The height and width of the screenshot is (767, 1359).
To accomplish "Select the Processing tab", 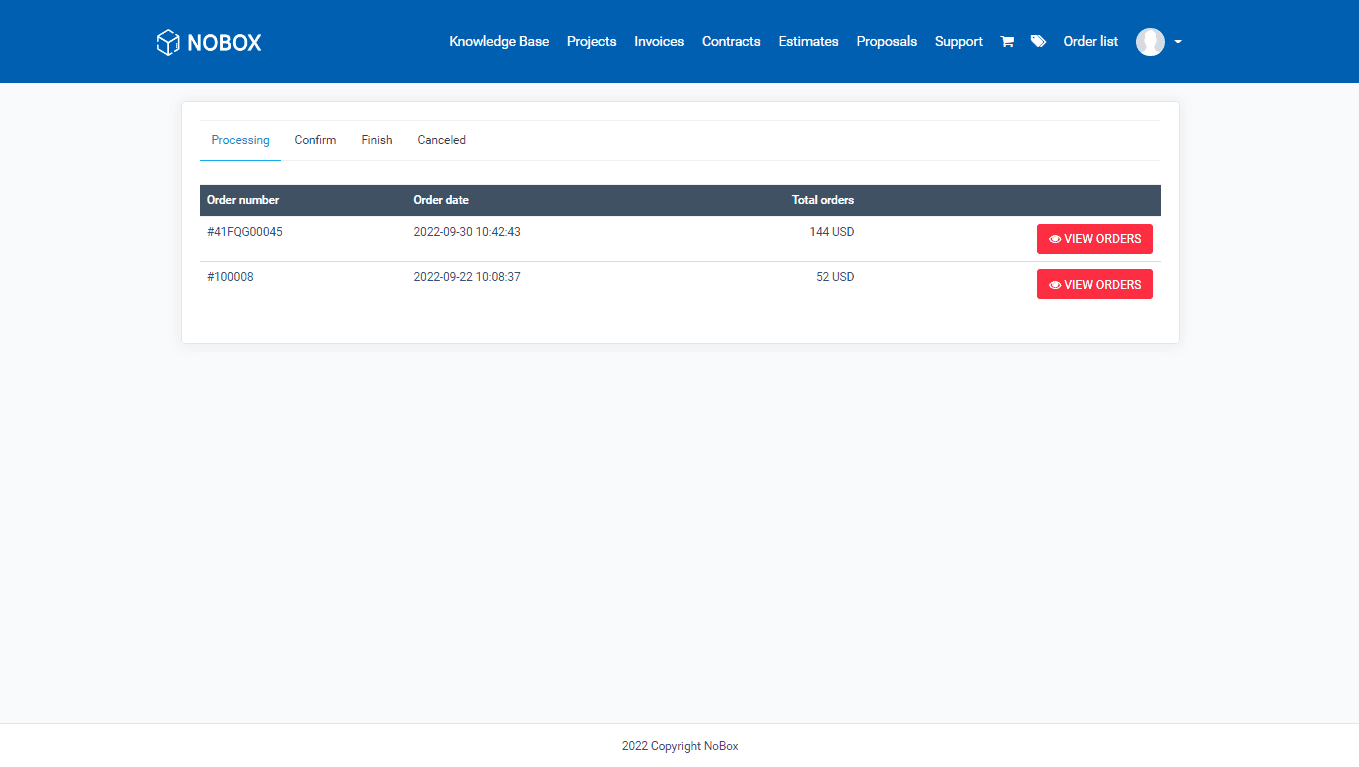I will (x=240, y=140).
